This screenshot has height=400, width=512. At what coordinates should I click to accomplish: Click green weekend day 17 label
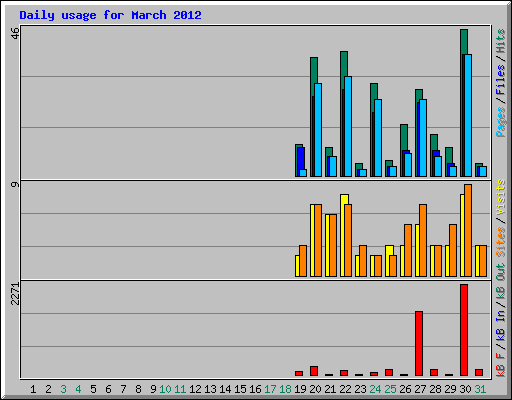tap(270, 389)
